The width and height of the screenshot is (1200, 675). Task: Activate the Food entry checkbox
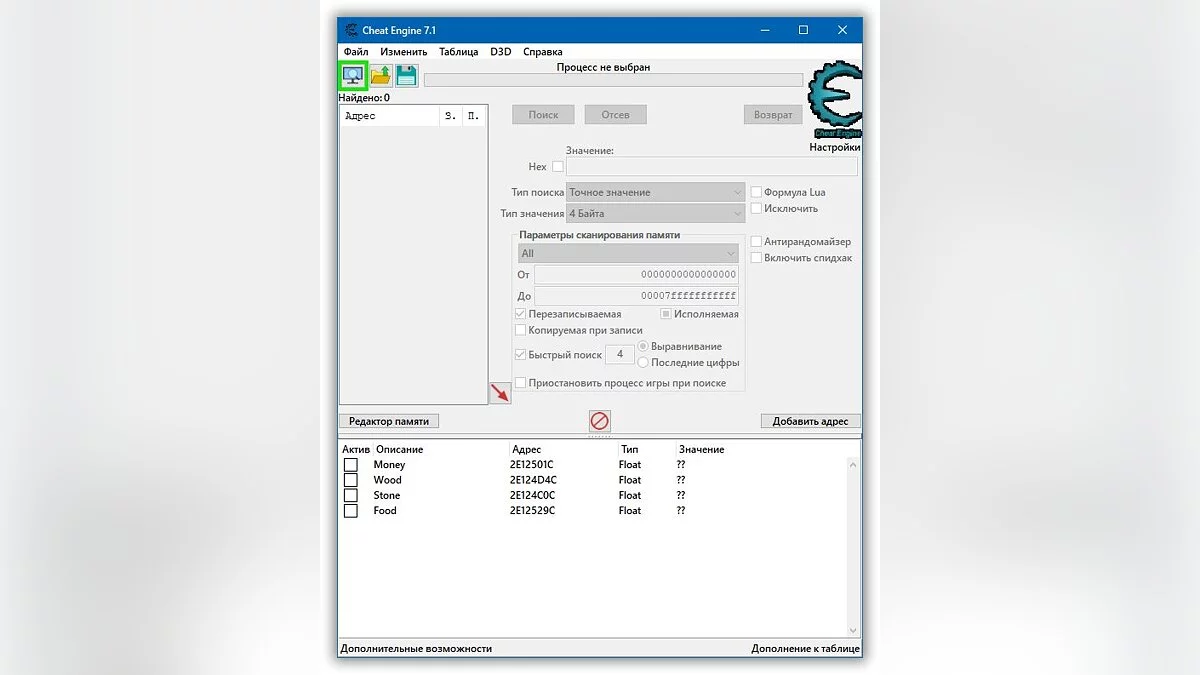coord(351,511)
